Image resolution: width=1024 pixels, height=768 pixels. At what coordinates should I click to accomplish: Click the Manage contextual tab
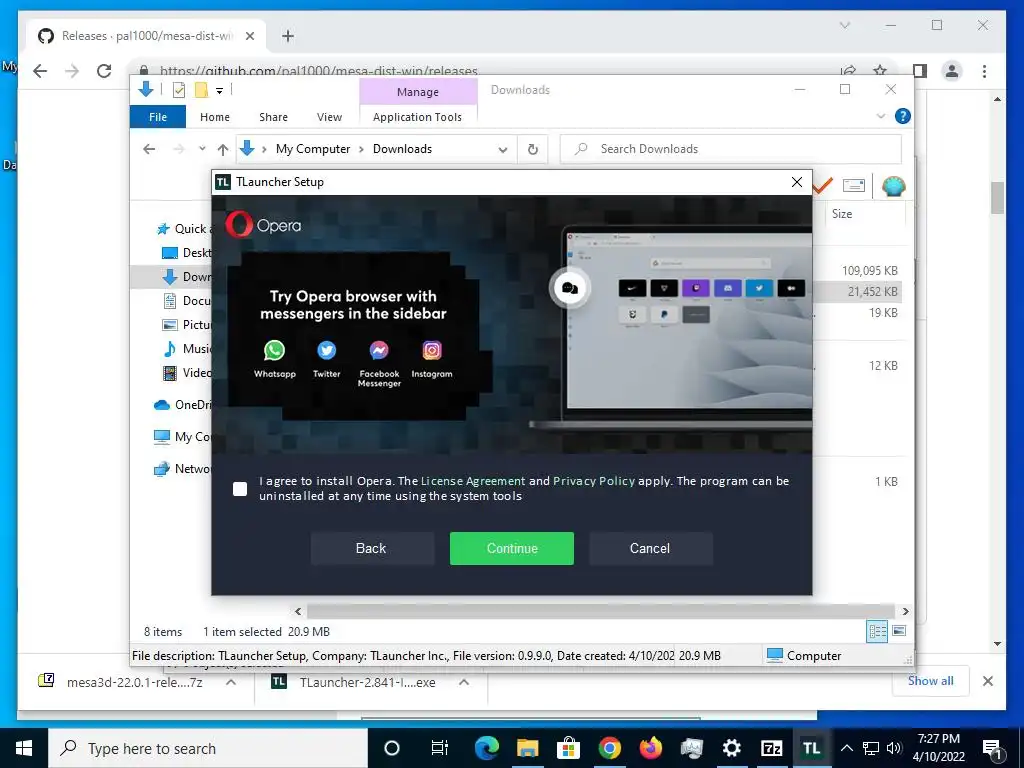(x=418, y=92)
